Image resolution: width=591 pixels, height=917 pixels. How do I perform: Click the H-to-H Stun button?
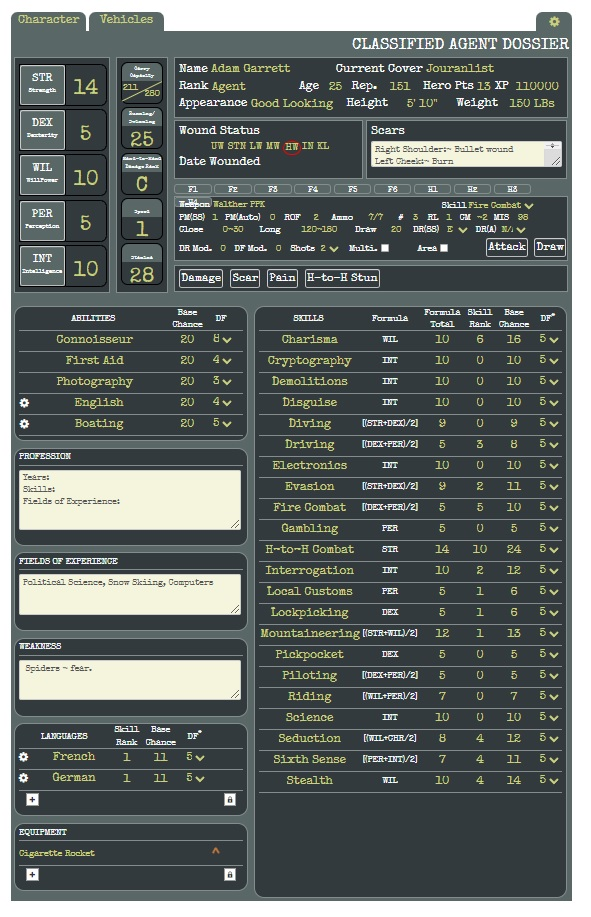point(343,278)
